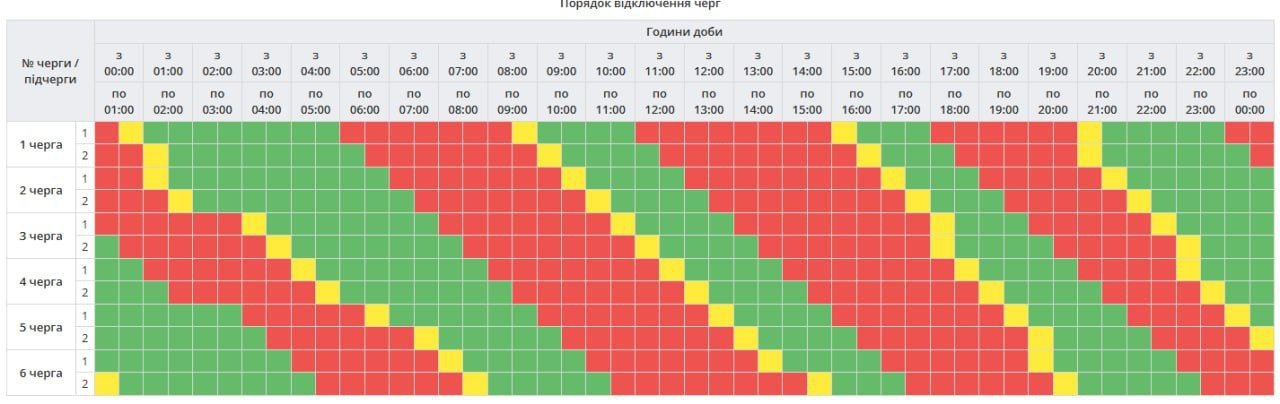
Task: Click the '6 черга' row label
Action: click(x=42, y=373)
